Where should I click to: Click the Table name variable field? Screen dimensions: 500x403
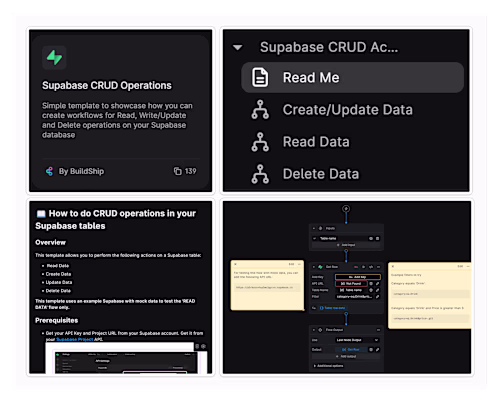(x=351, y=290)
